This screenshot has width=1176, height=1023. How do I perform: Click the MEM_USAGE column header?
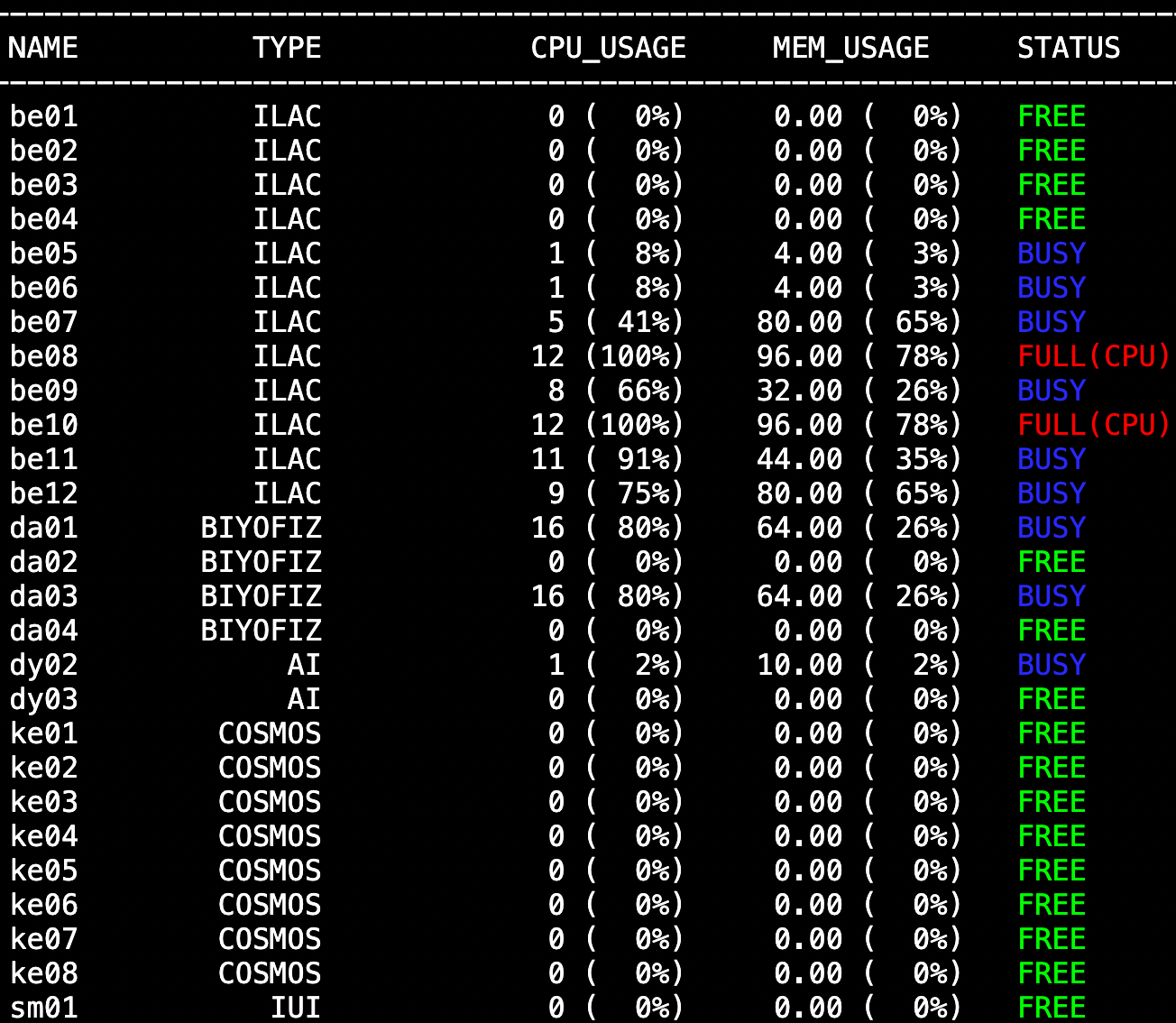(x=850, y=48)
